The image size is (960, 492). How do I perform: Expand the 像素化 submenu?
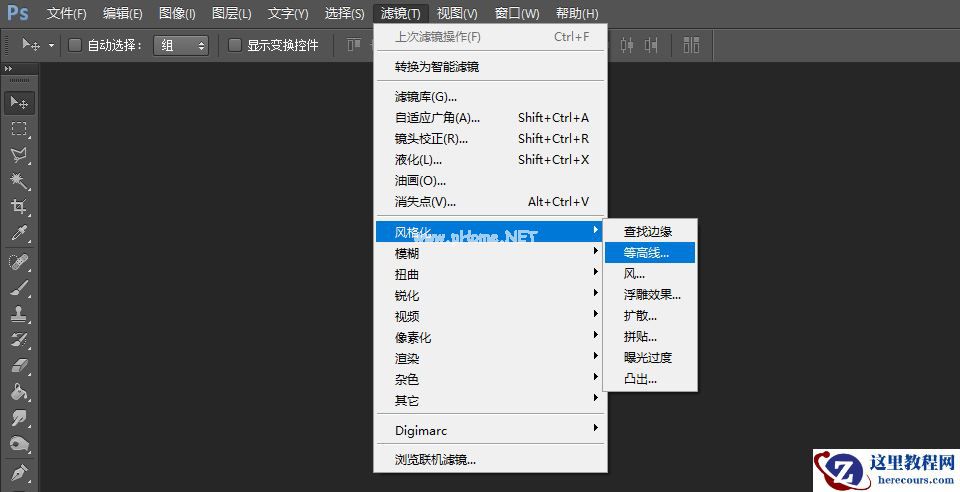(490, 337)
